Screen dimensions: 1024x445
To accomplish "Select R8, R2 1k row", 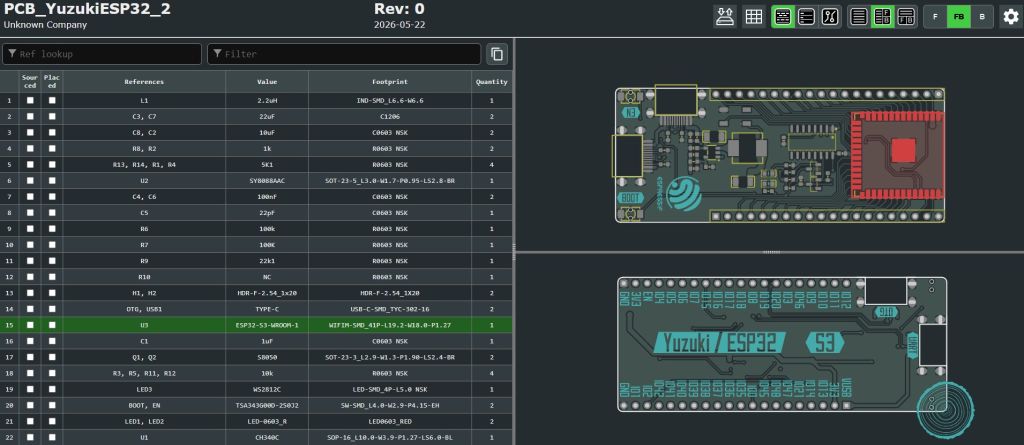I will [256, 148].
